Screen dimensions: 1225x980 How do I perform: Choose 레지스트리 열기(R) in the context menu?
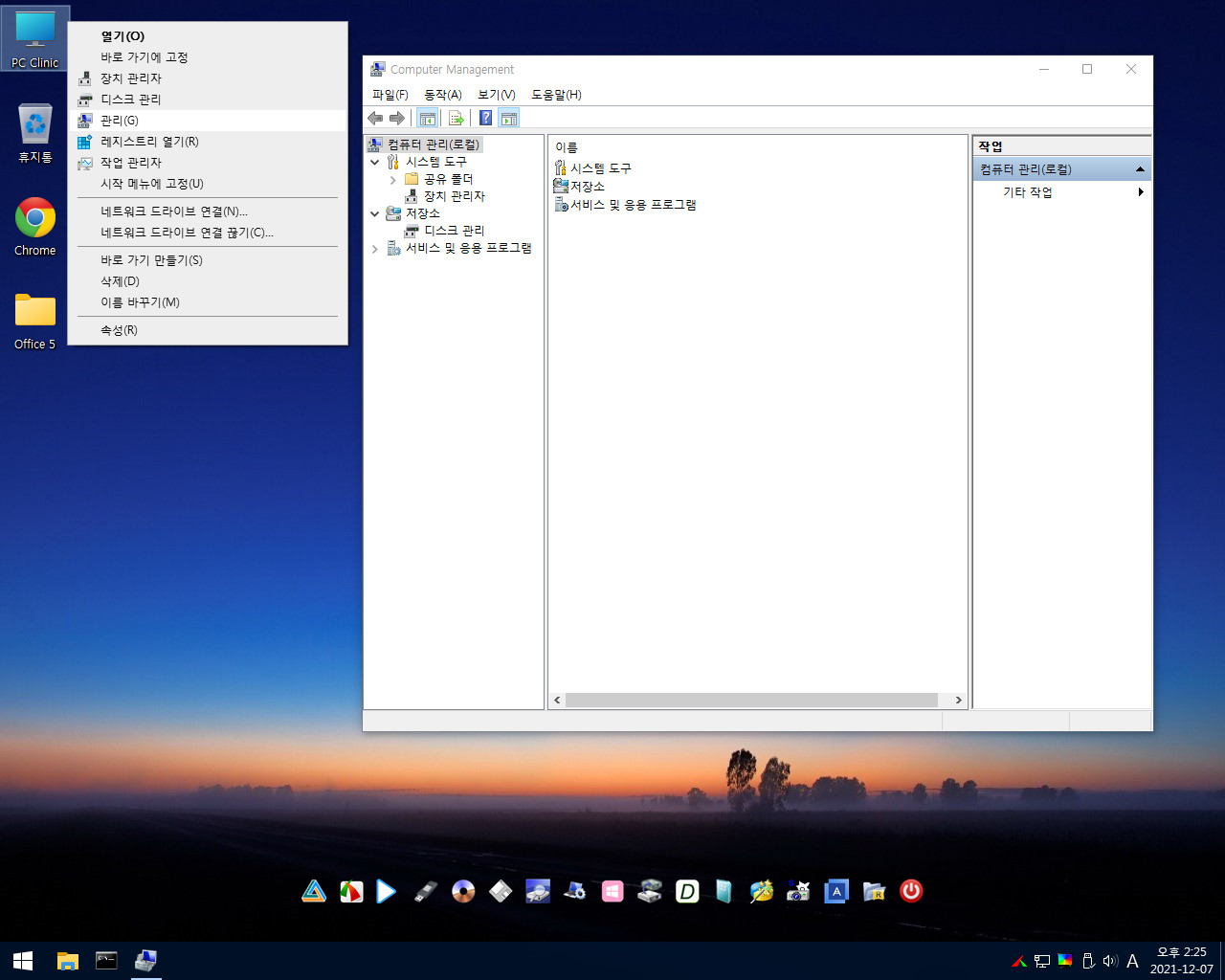(x=208, y=142)
